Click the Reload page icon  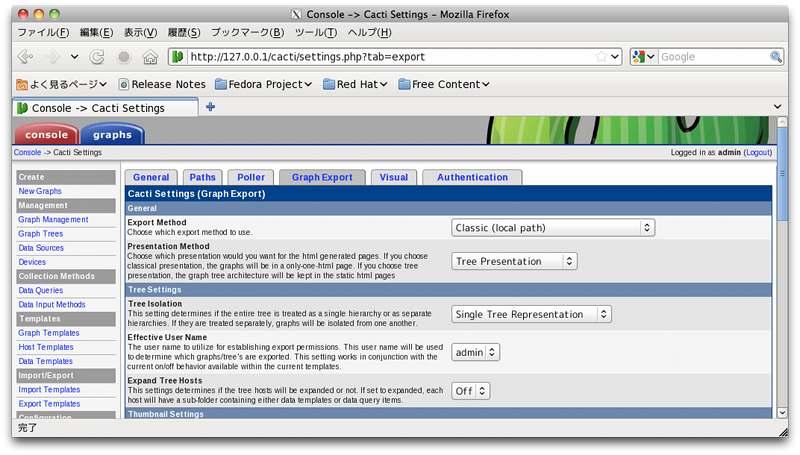pyautogui.click(x=98, y=57)
